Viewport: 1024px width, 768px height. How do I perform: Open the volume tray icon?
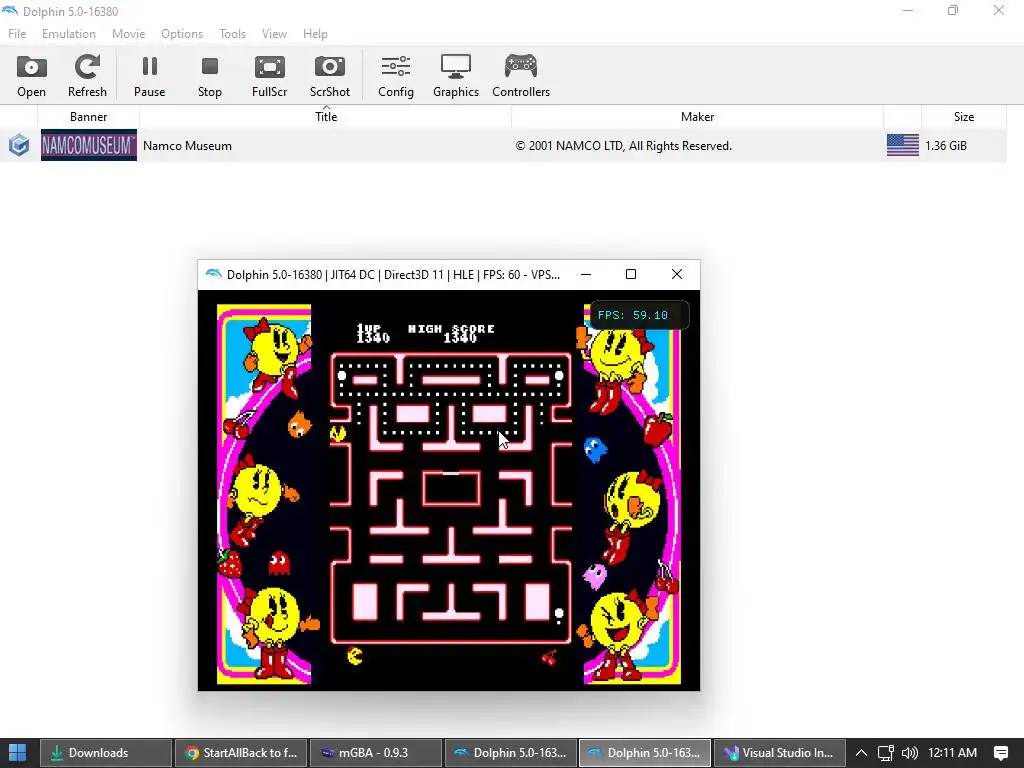click(x=909, y=753)
